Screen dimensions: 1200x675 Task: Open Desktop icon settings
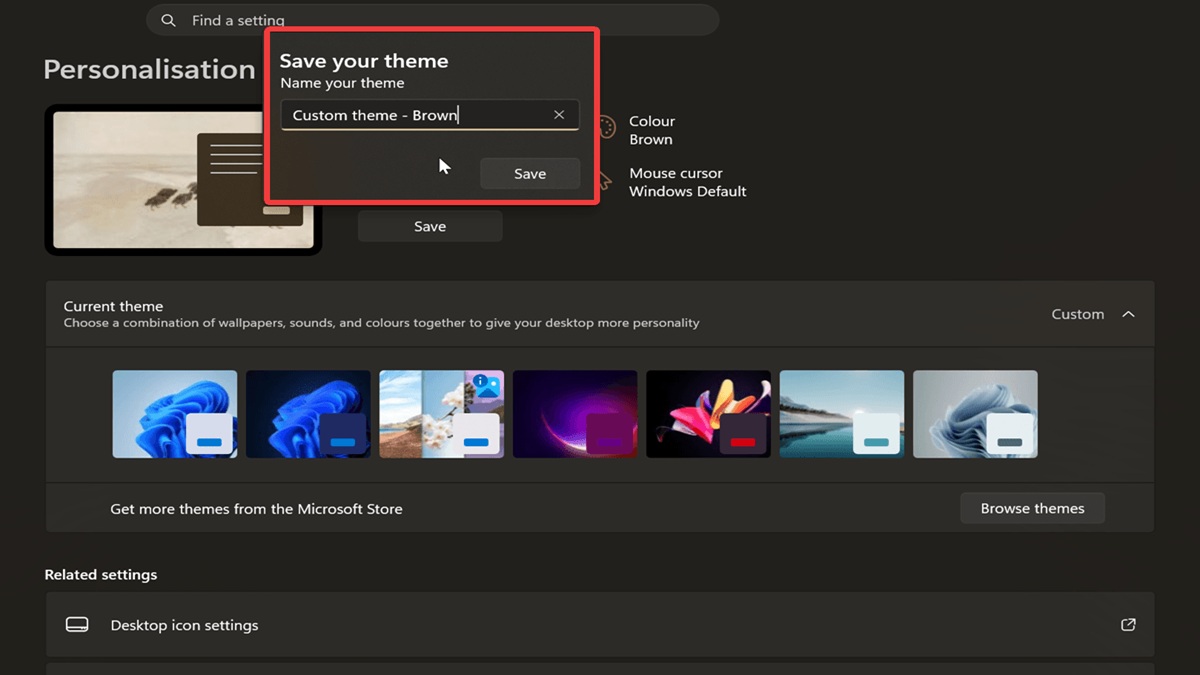pyautogui.click(x=600, y=625)
